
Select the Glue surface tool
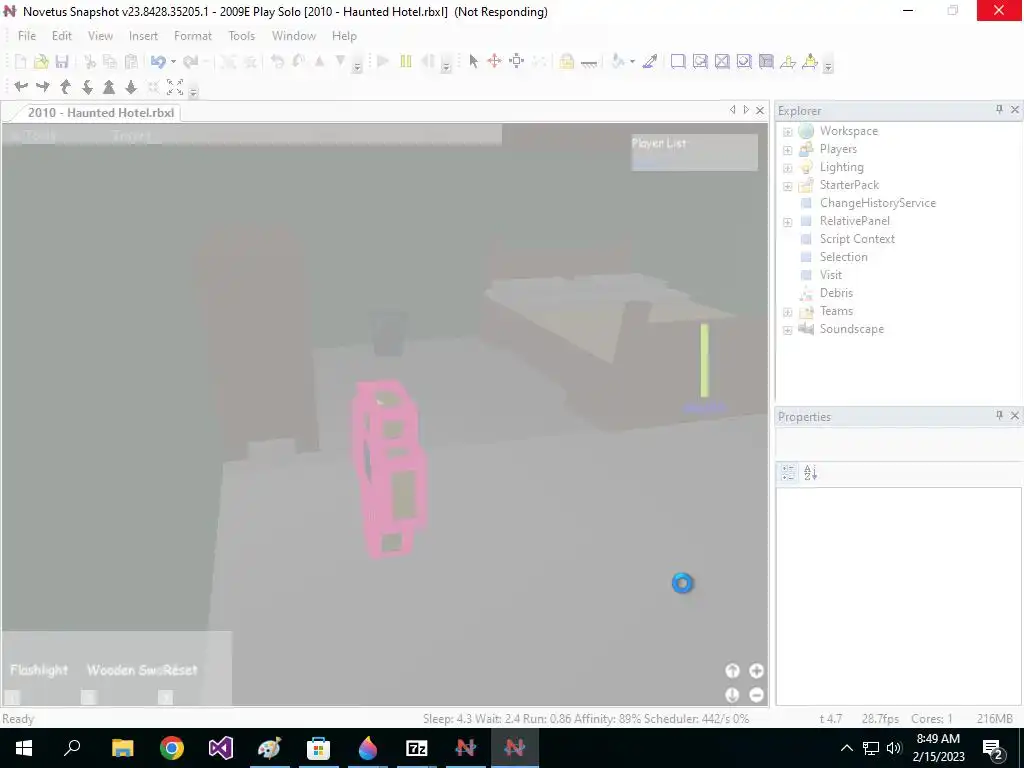[x=700, y=61]
